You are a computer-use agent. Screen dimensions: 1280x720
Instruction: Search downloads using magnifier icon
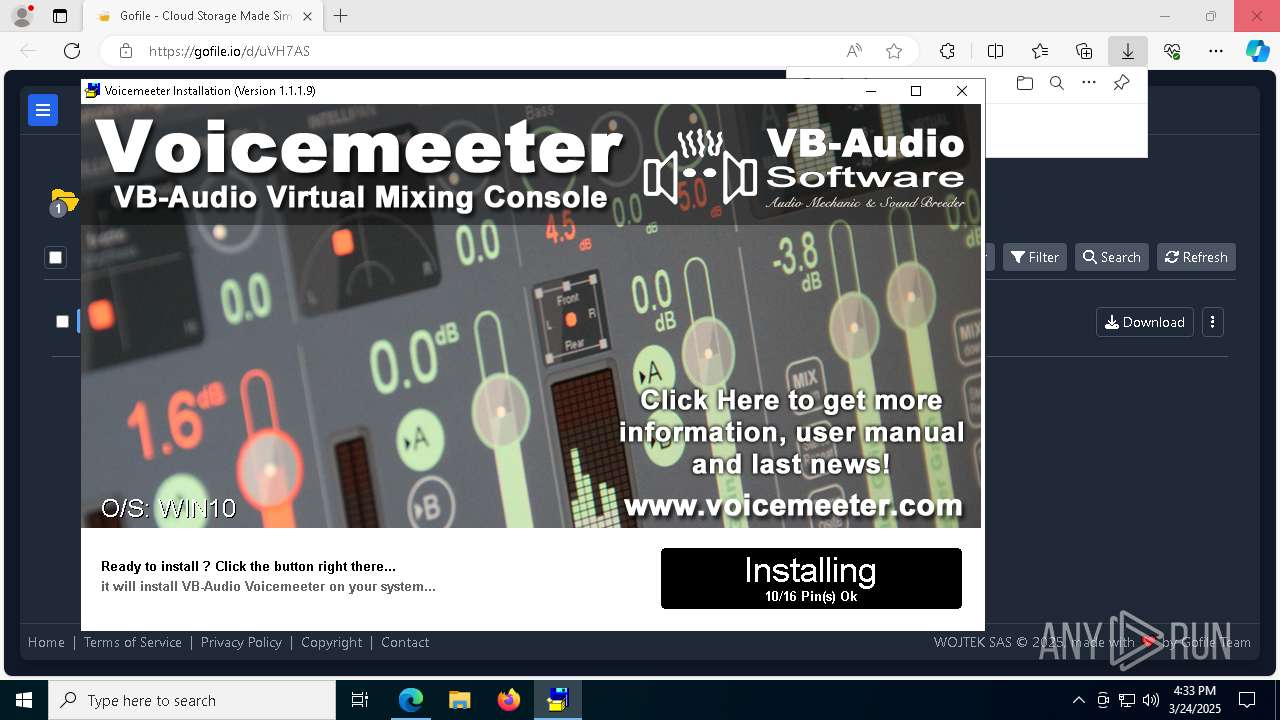point(1056,83)
